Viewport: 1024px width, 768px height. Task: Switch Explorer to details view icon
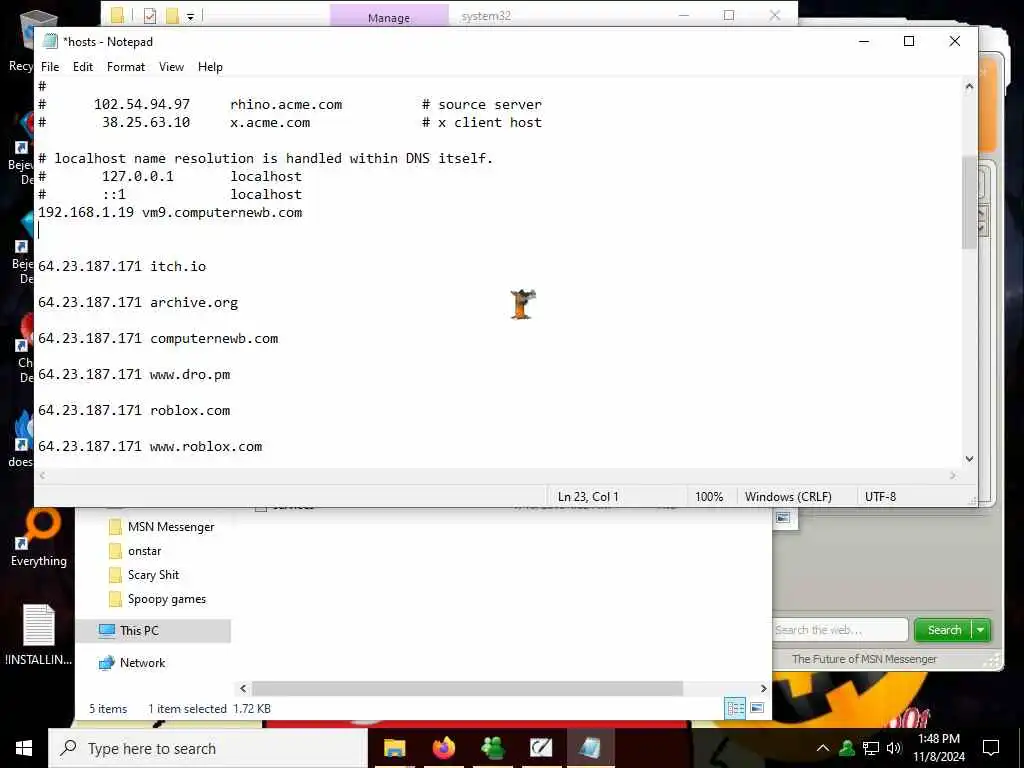(x=735, y=708)
